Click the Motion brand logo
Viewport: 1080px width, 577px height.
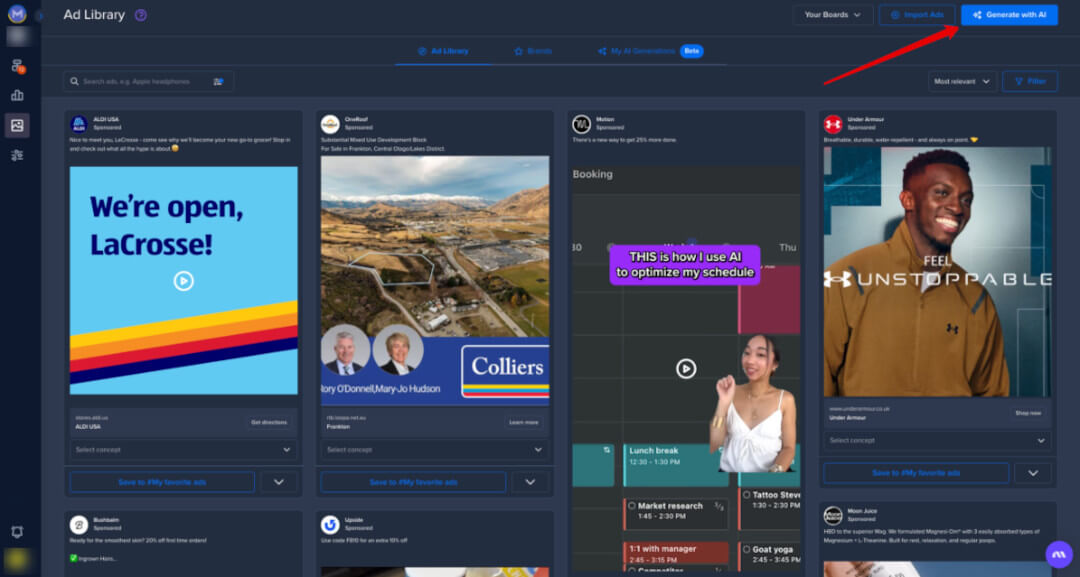click(x=581, y=124)
